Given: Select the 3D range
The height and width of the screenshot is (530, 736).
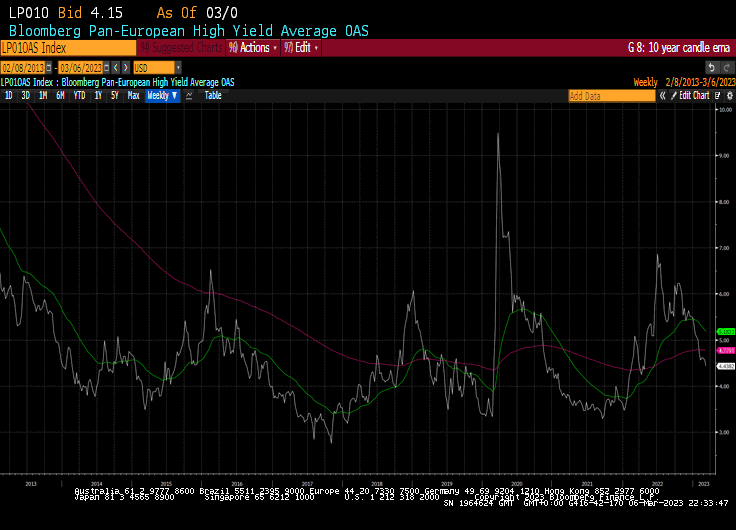Looking at the screenshot, I should point(25,96).
